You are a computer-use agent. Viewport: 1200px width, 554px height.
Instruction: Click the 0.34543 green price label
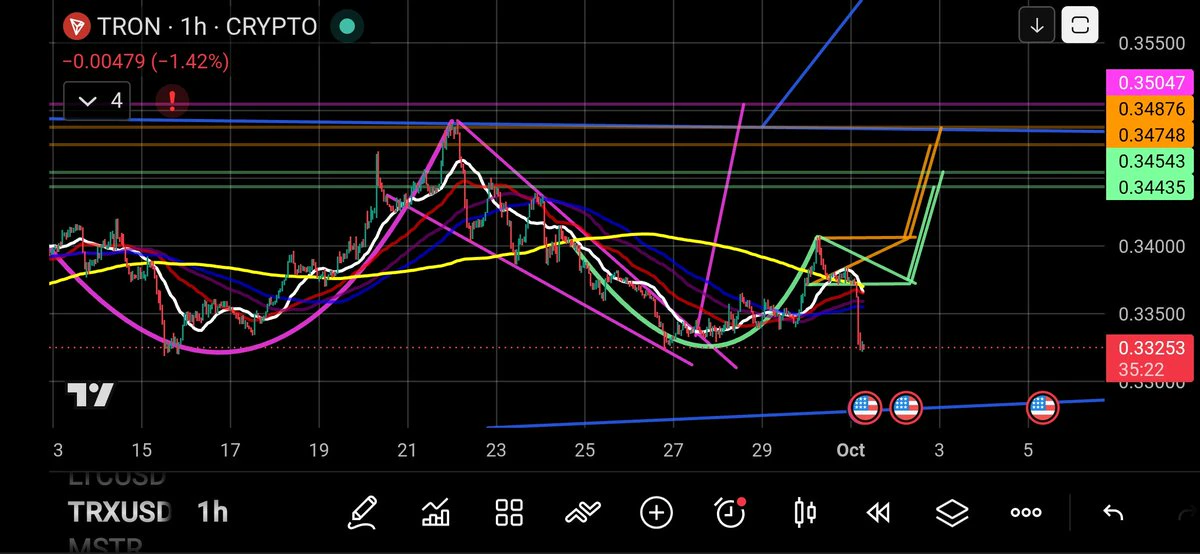point(1148,161)
